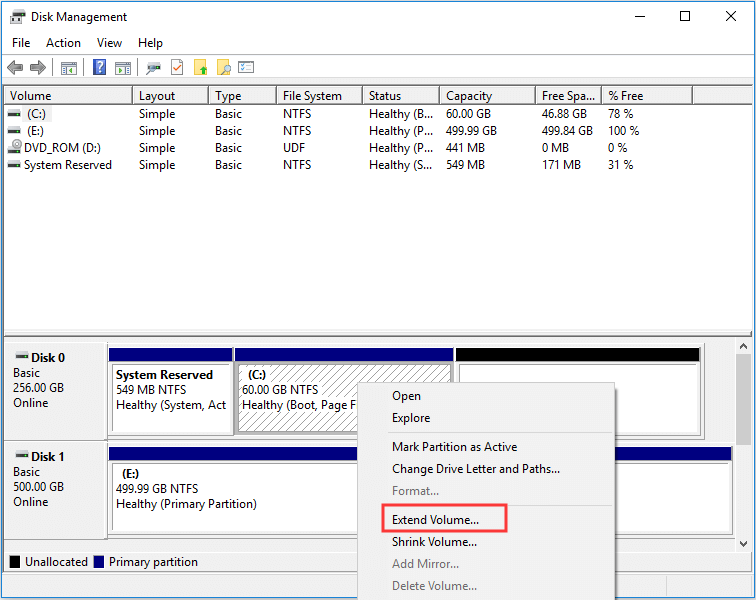
Task: Click the red checkmark document toolbar icon
Action: tap(177, 68)
